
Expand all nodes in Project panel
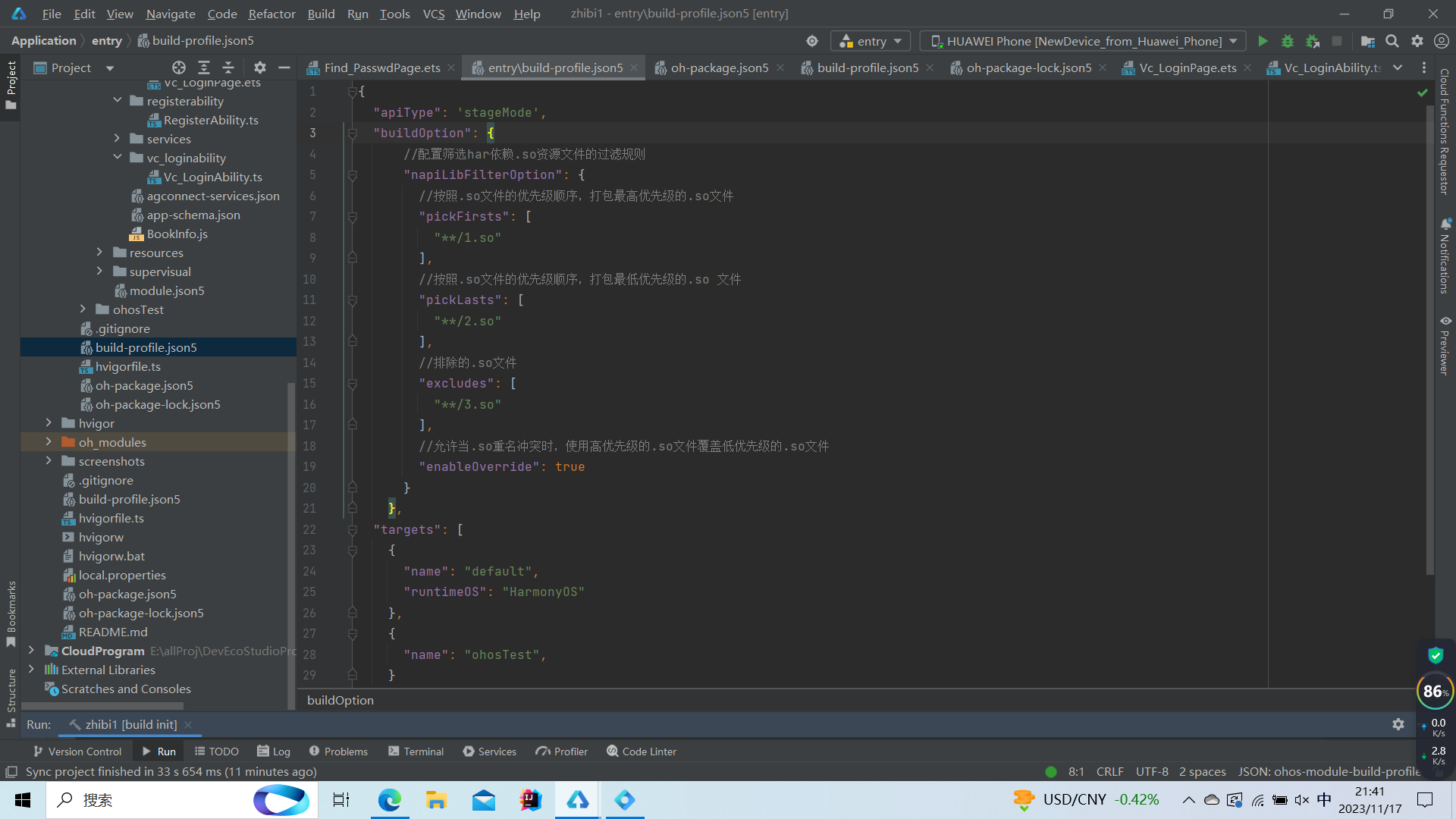coord(204,67)
